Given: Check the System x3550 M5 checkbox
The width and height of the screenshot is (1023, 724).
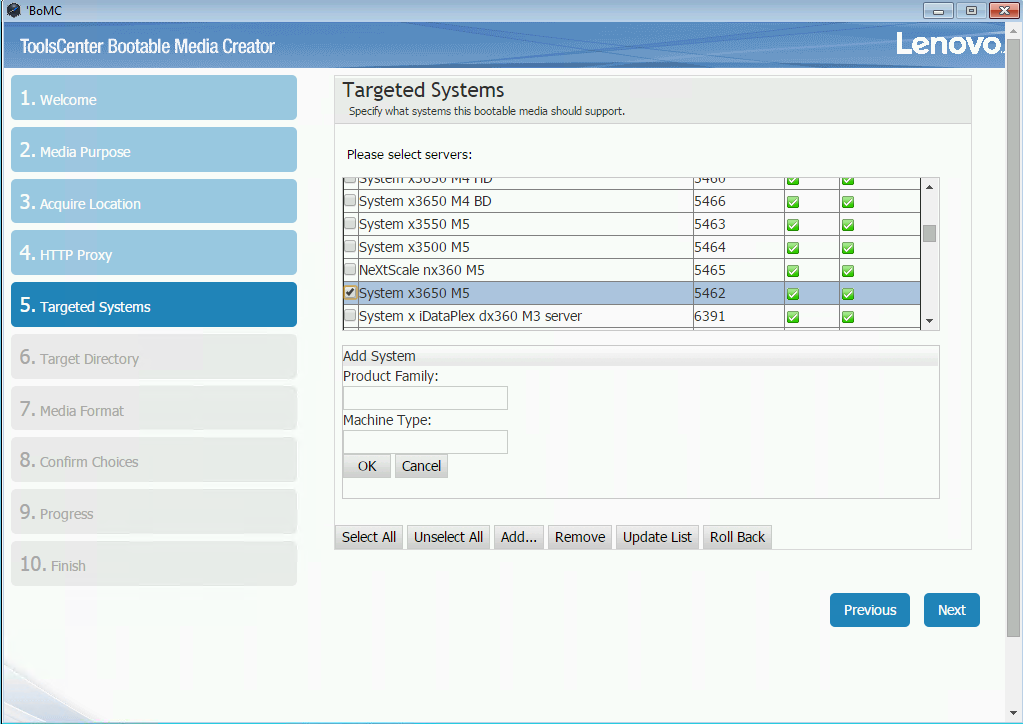Looking at the screenshot, I should point(350,223).
